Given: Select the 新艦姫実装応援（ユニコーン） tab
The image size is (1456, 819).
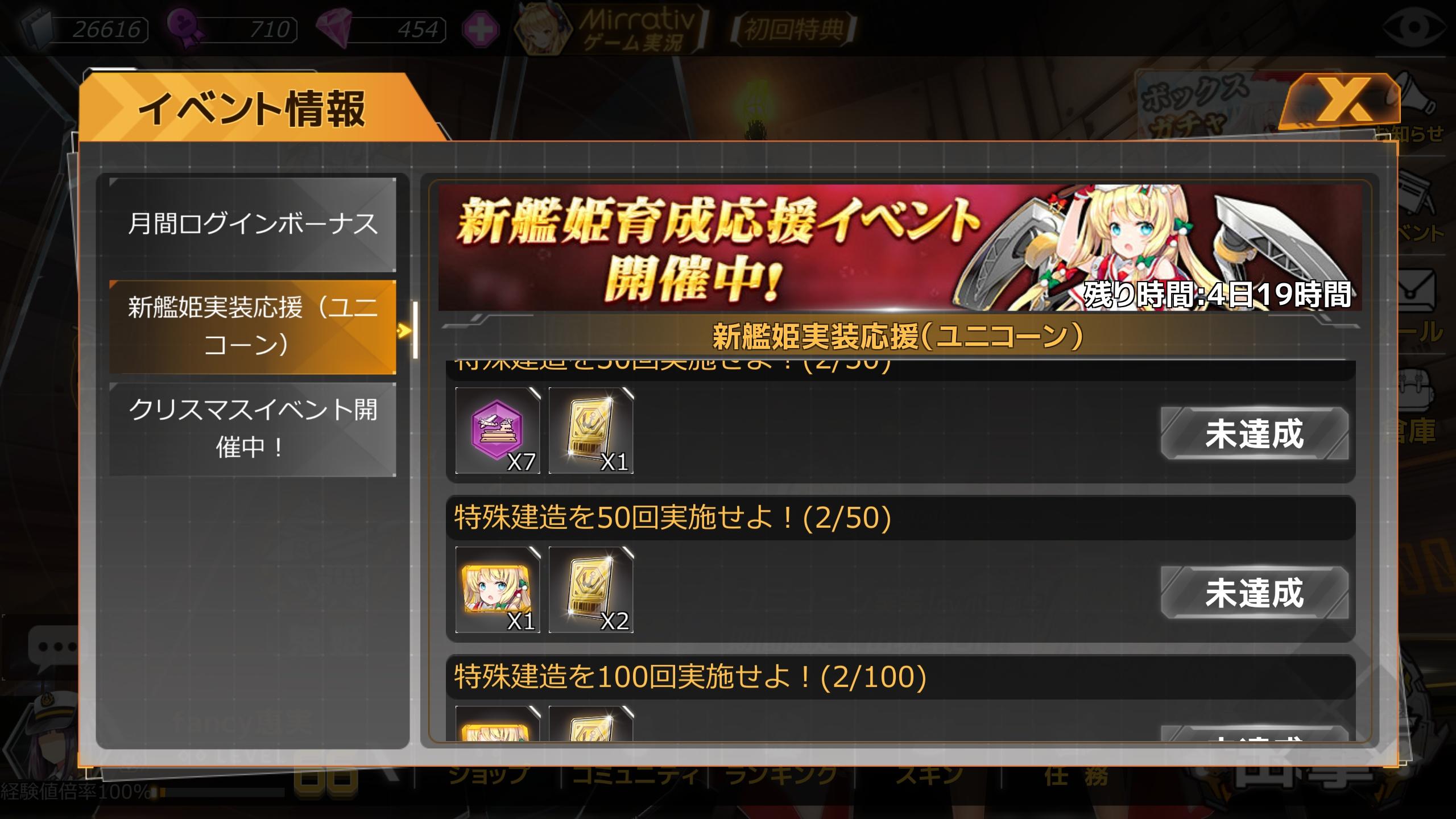Looking at the screenshot, I should [253, 326].
